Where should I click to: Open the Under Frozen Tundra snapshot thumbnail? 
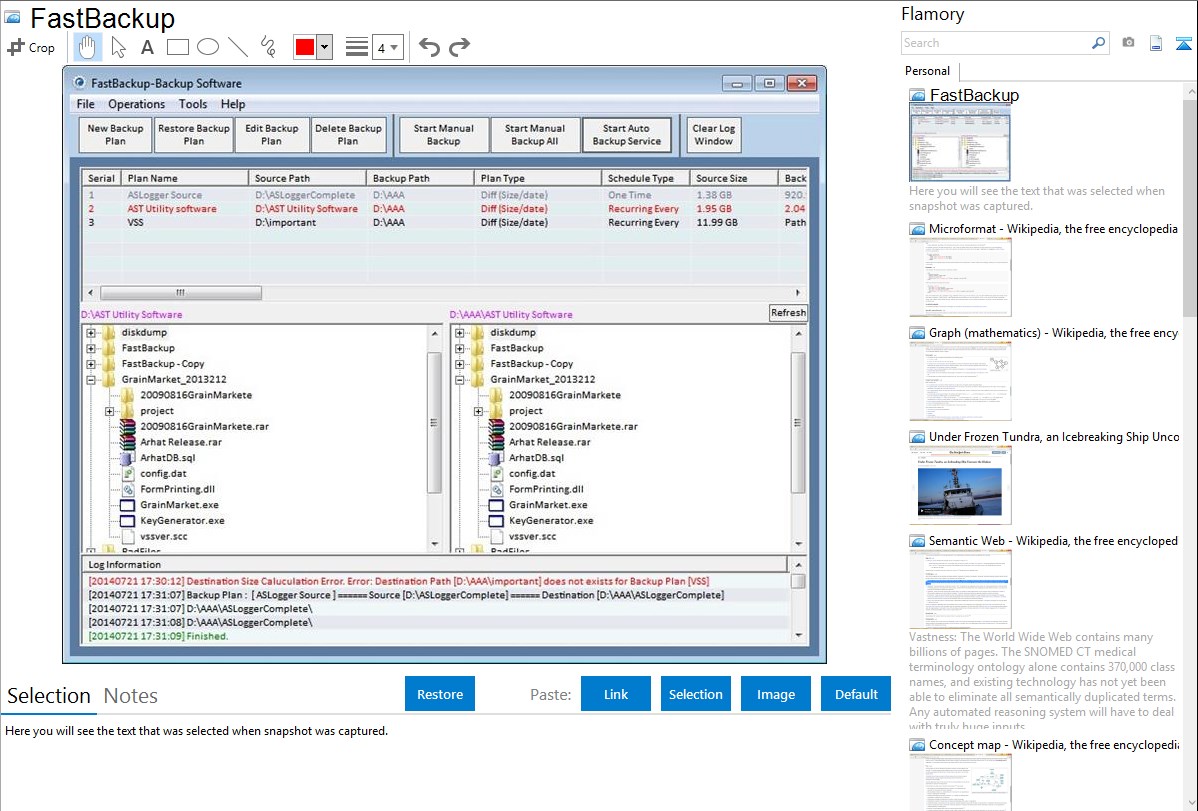coord(960,485)
